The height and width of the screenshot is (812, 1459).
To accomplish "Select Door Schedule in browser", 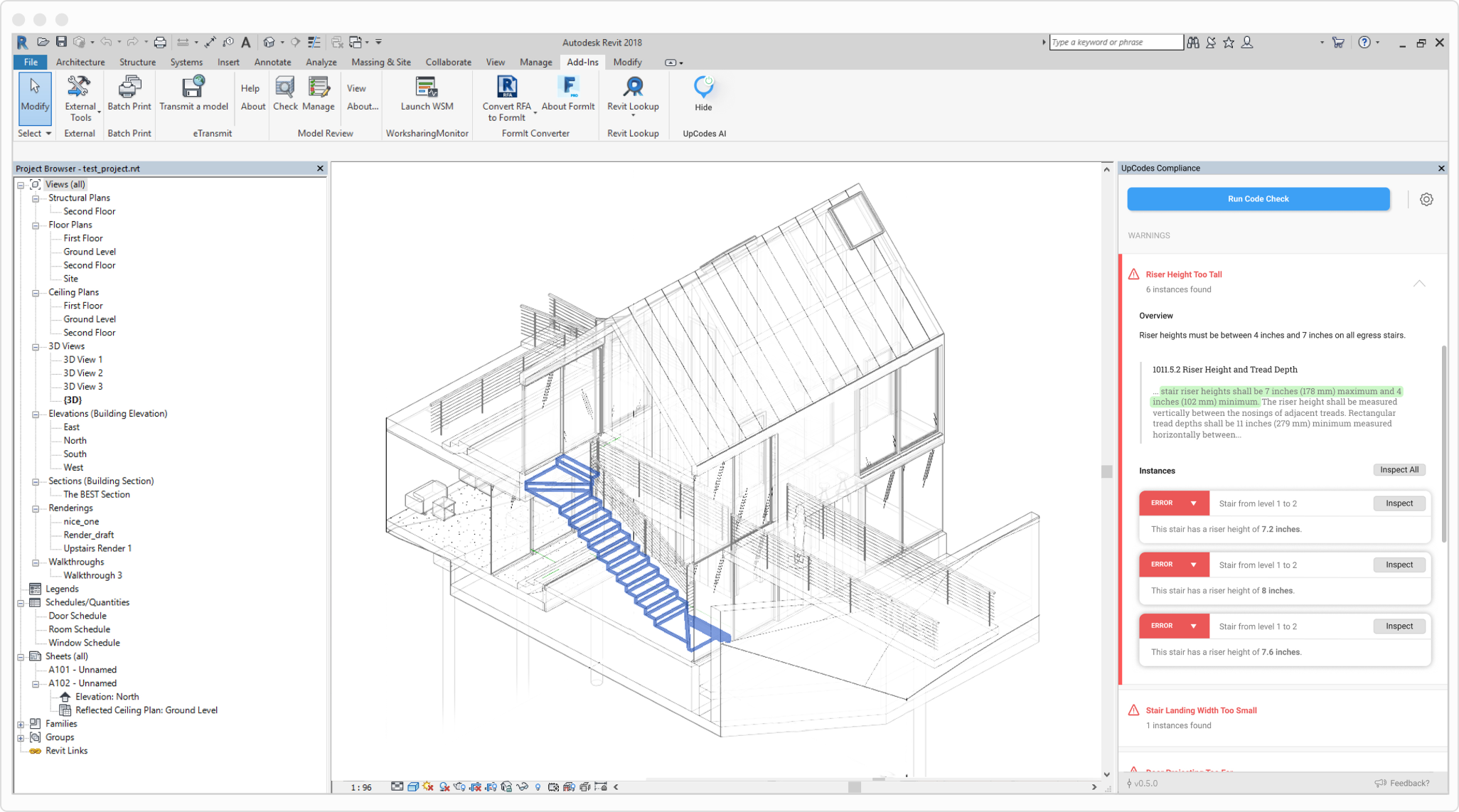I will tap(77, 616).
